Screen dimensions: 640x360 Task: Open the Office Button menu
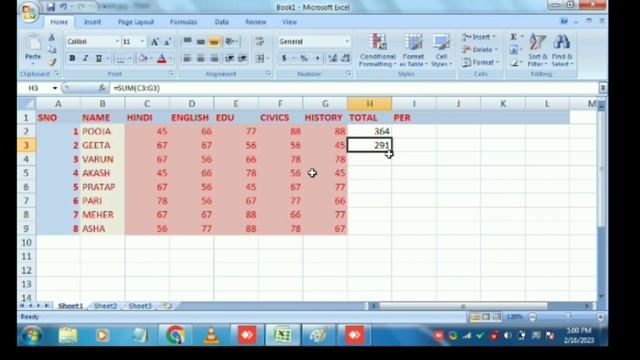[x=29, y=12]
